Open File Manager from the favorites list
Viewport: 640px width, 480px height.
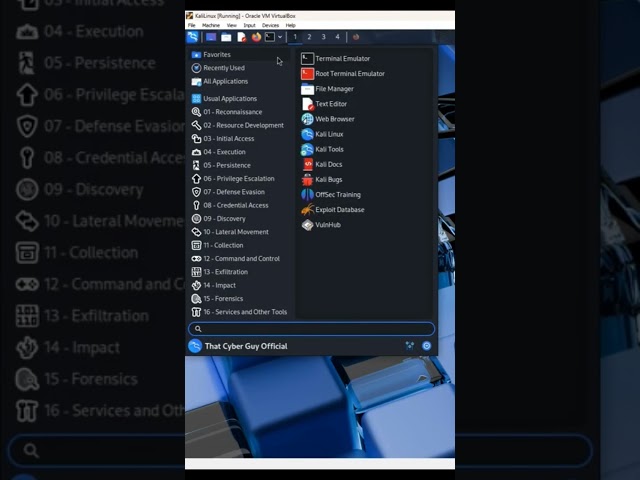click(365, 89)
